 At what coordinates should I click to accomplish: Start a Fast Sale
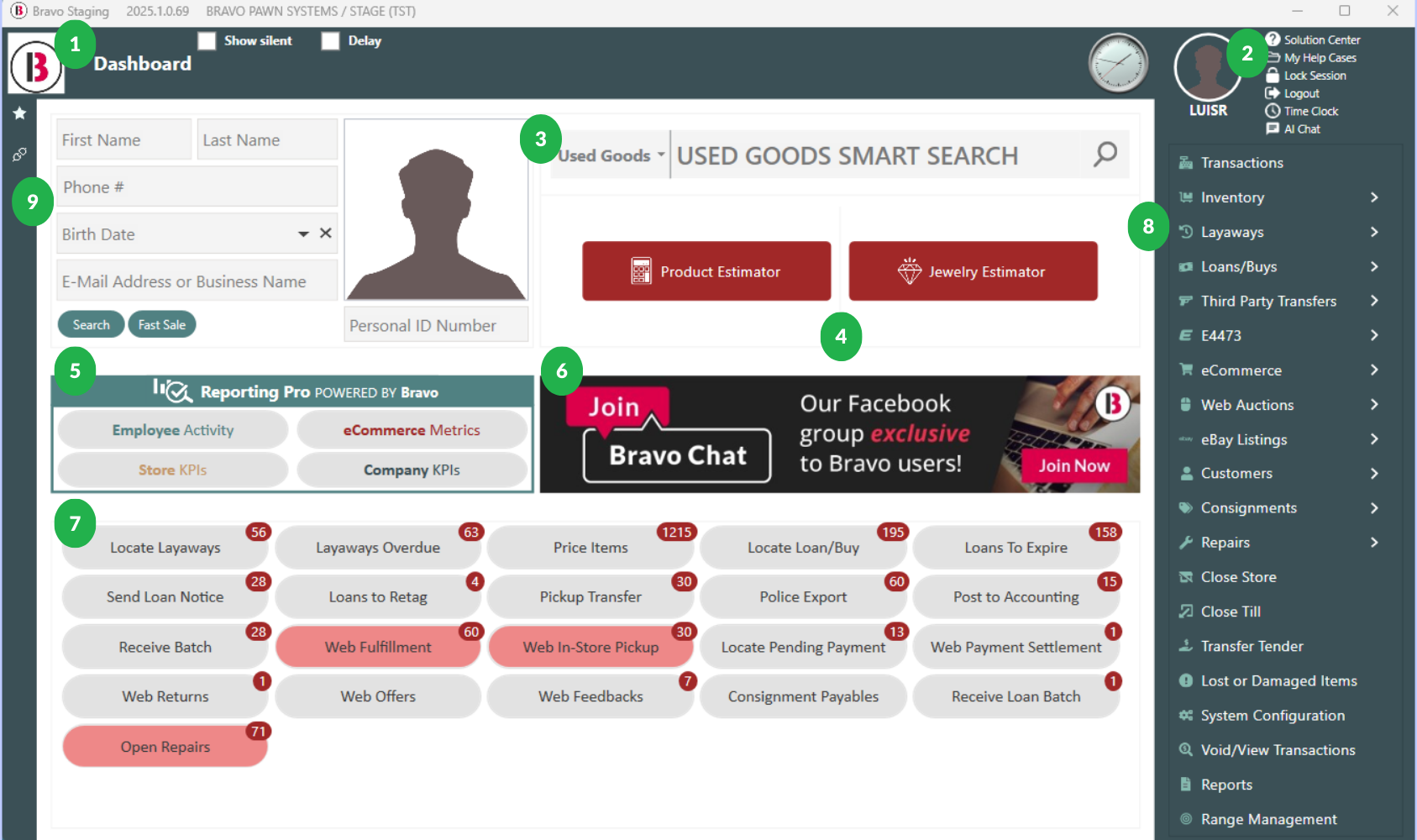tap(162, 324)
